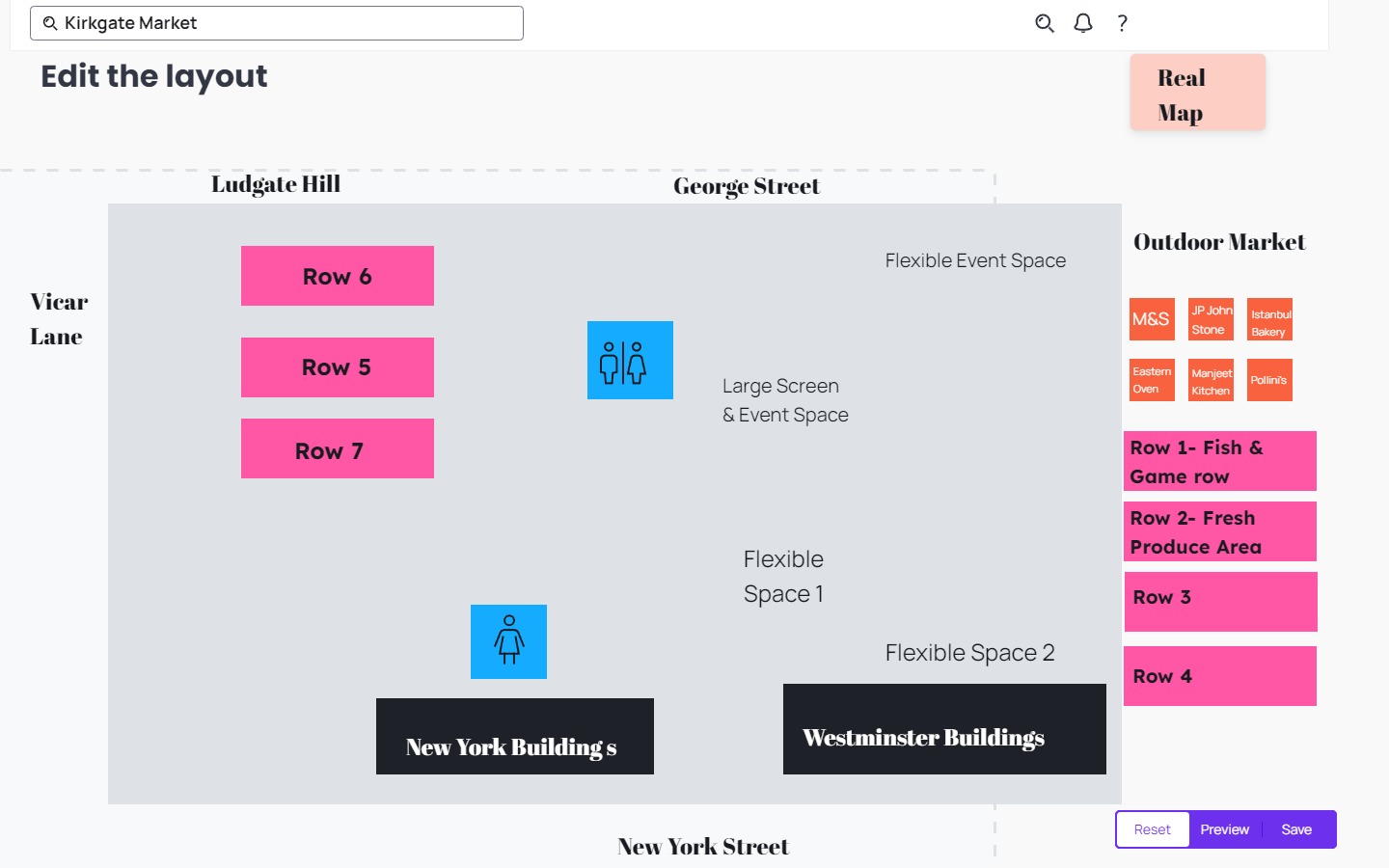Click the M&S outdoor market tile

coord(1152,319)
